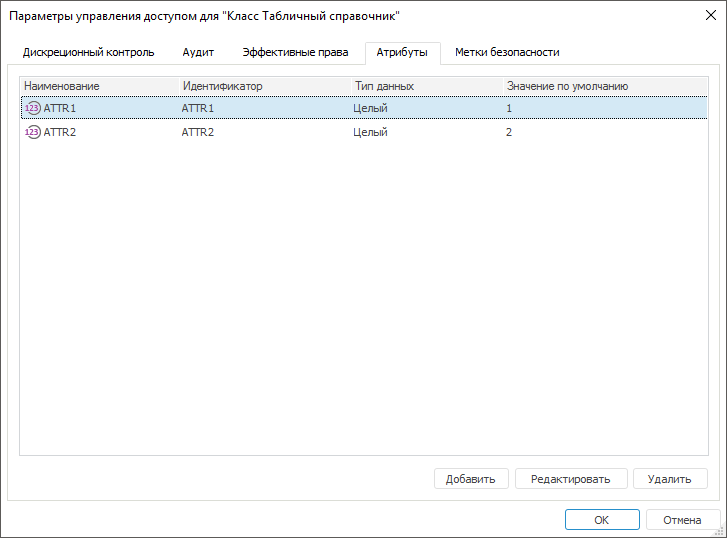Switch to the Дискреционный контроль tab
The height and width of the screenshot is (538, 727).
89,52
